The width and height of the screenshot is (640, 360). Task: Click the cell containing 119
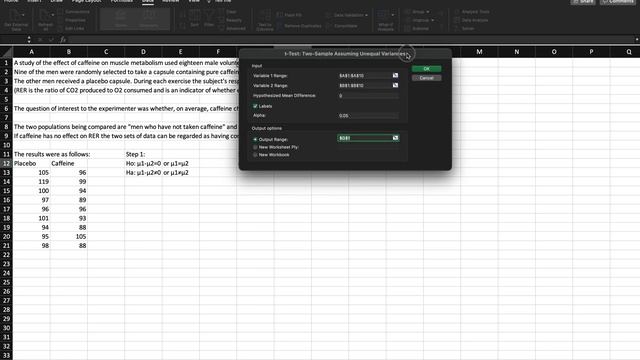pyautogui.click(x=31, y=182)
